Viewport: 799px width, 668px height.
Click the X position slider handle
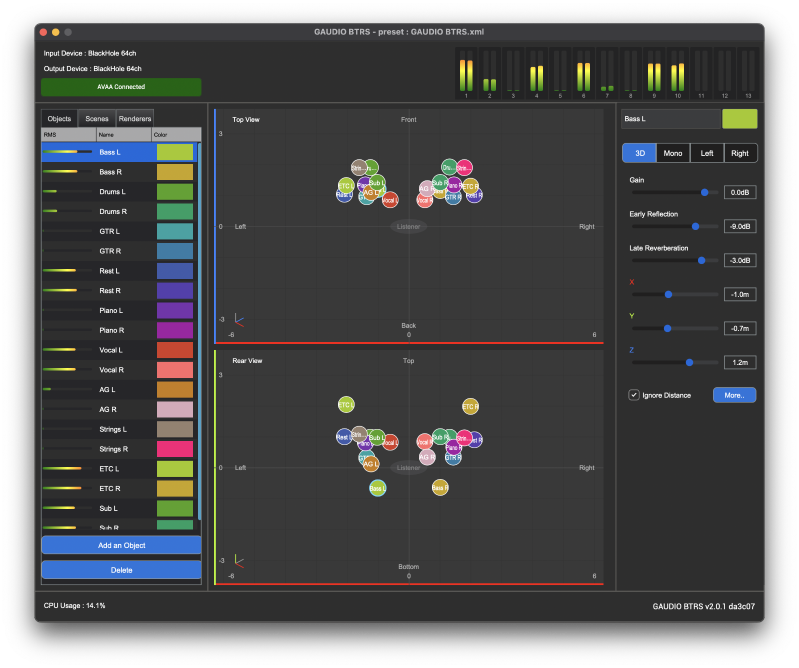click(668, 295)
